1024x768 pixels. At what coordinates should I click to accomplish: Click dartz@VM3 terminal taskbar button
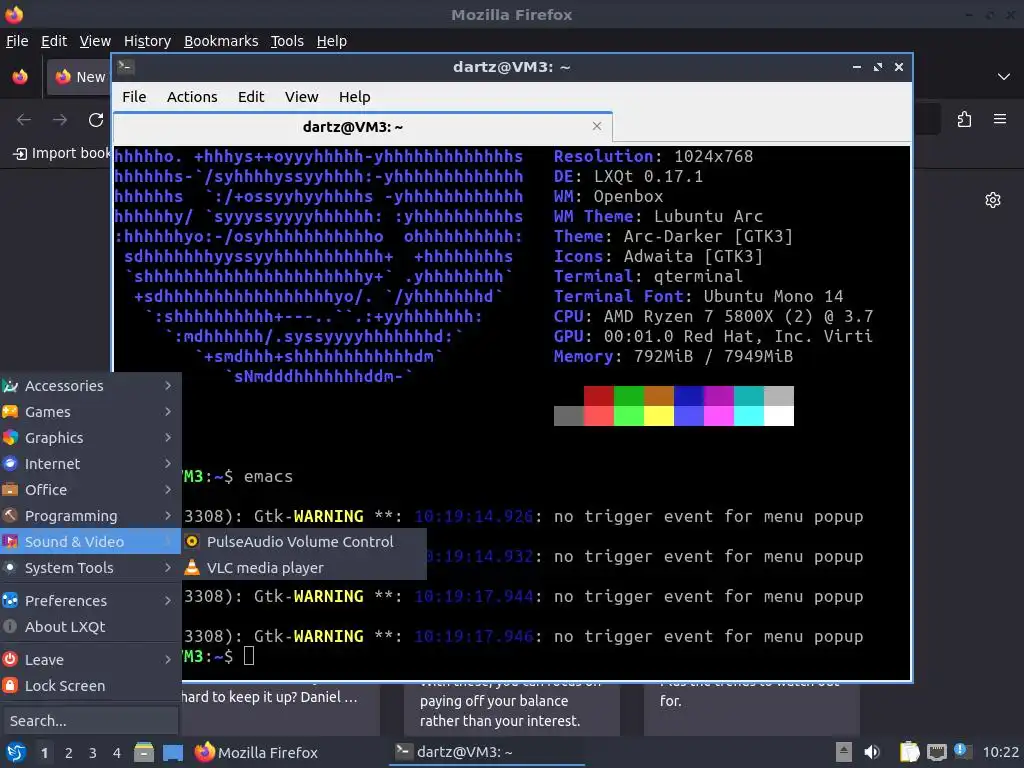coord(487,752)
